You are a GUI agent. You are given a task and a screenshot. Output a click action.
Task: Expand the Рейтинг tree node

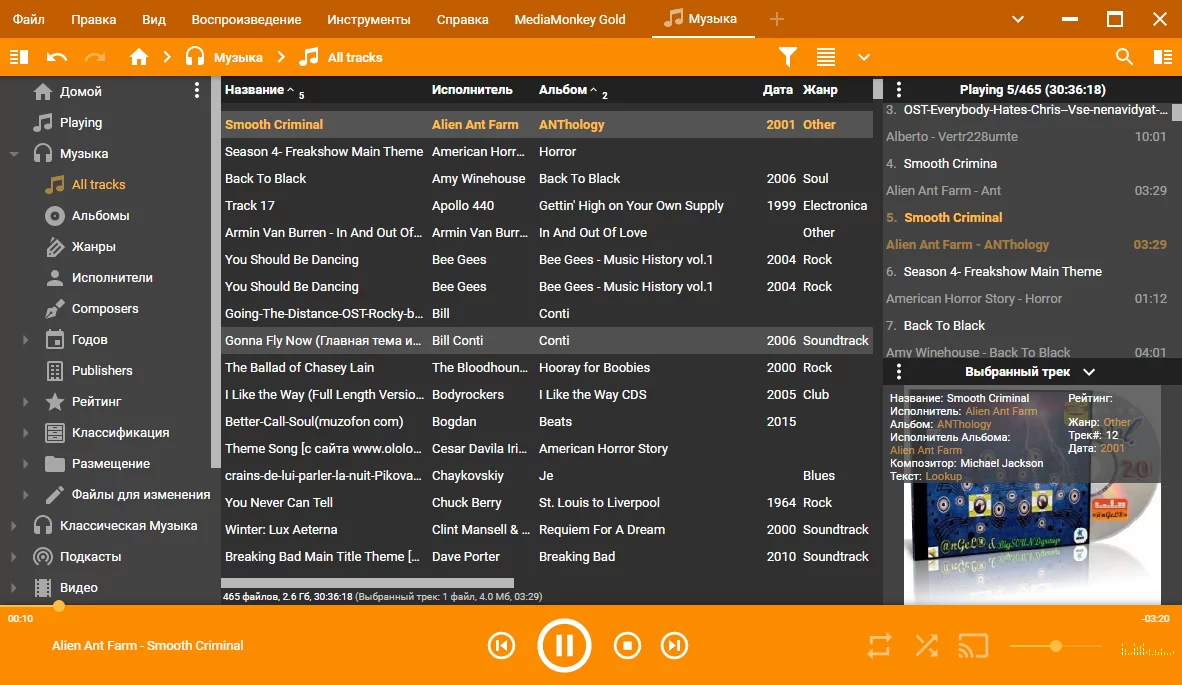coord(26,402)
